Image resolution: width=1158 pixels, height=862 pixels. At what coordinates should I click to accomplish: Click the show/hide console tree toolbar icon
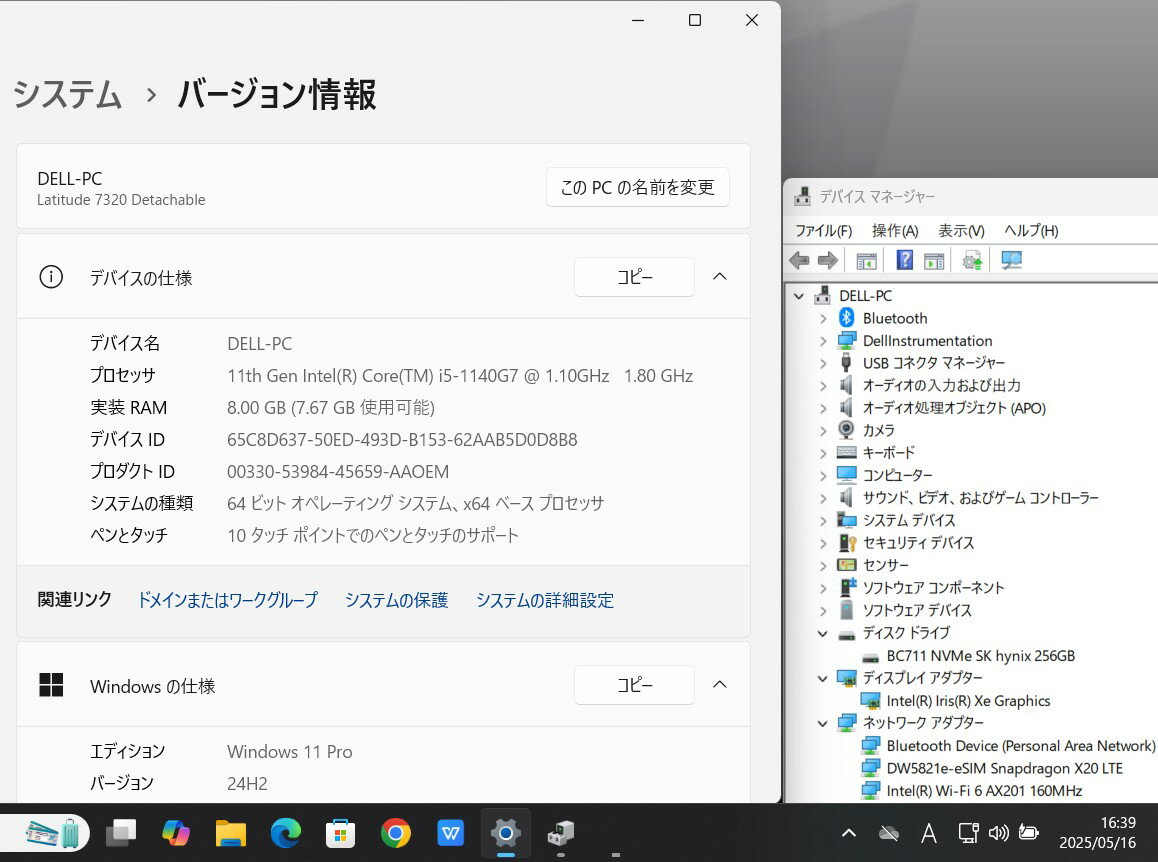point(866,260)
